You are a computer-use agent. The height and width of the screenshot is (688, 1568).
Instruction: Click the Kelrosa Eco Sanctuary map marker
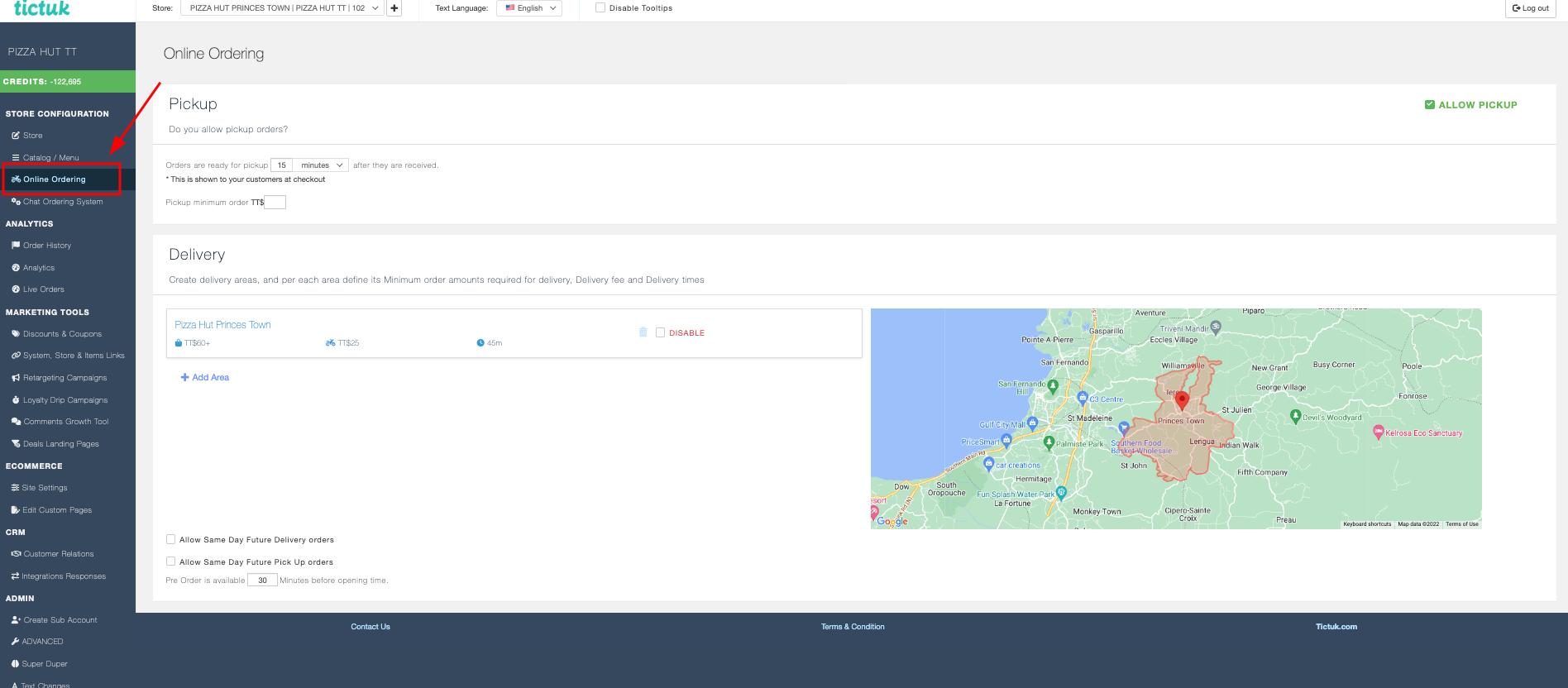pyautogui.click(x=1378, y=432)
